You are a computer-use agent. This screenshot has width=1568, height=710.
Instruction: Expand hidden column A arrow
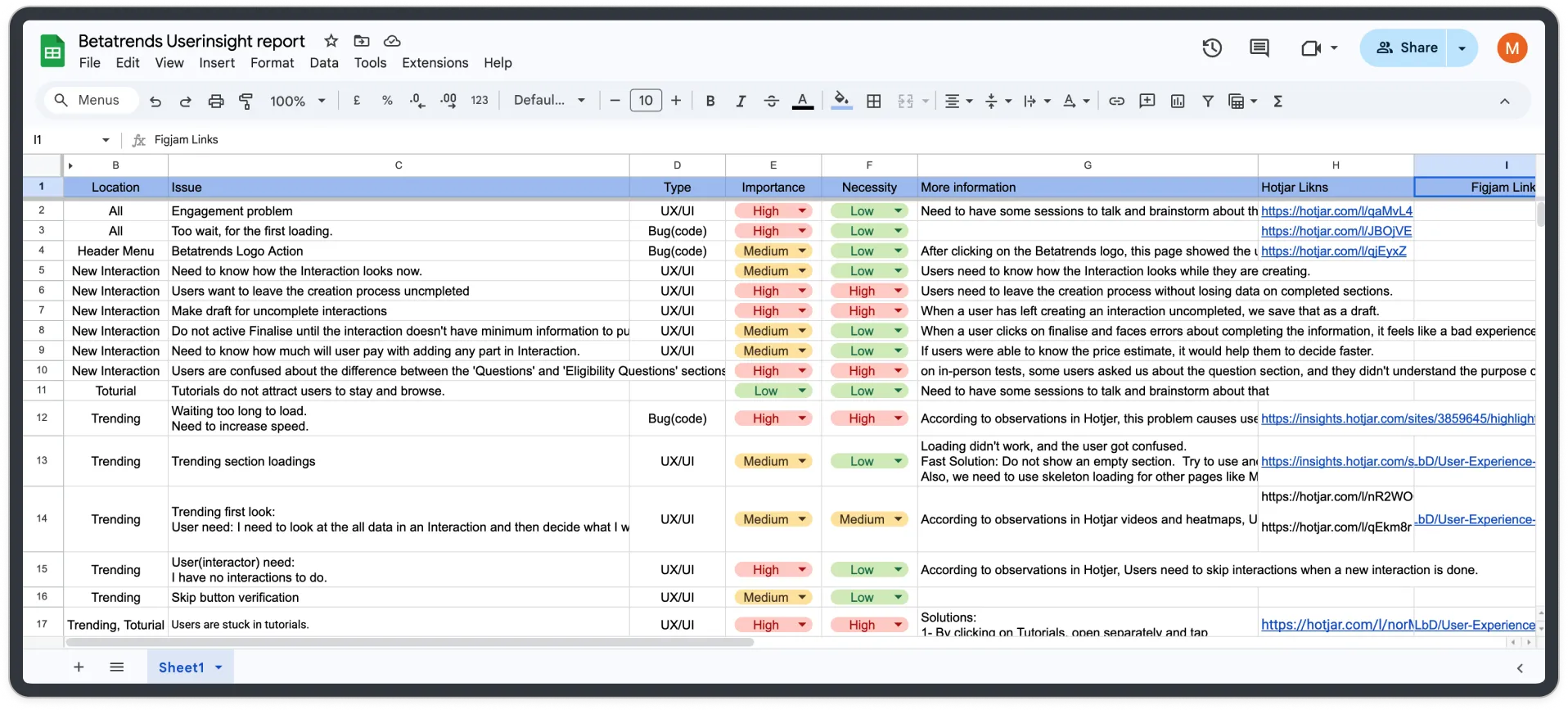(x=70, y=165)
